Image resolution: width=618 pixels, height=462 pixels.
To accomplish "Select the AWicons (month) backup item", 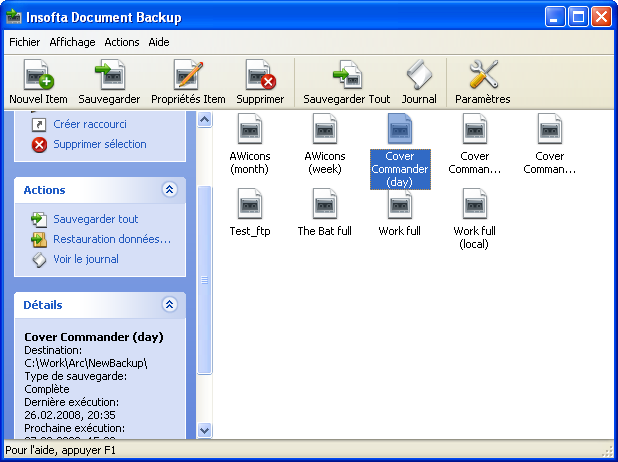I will 250,144.
